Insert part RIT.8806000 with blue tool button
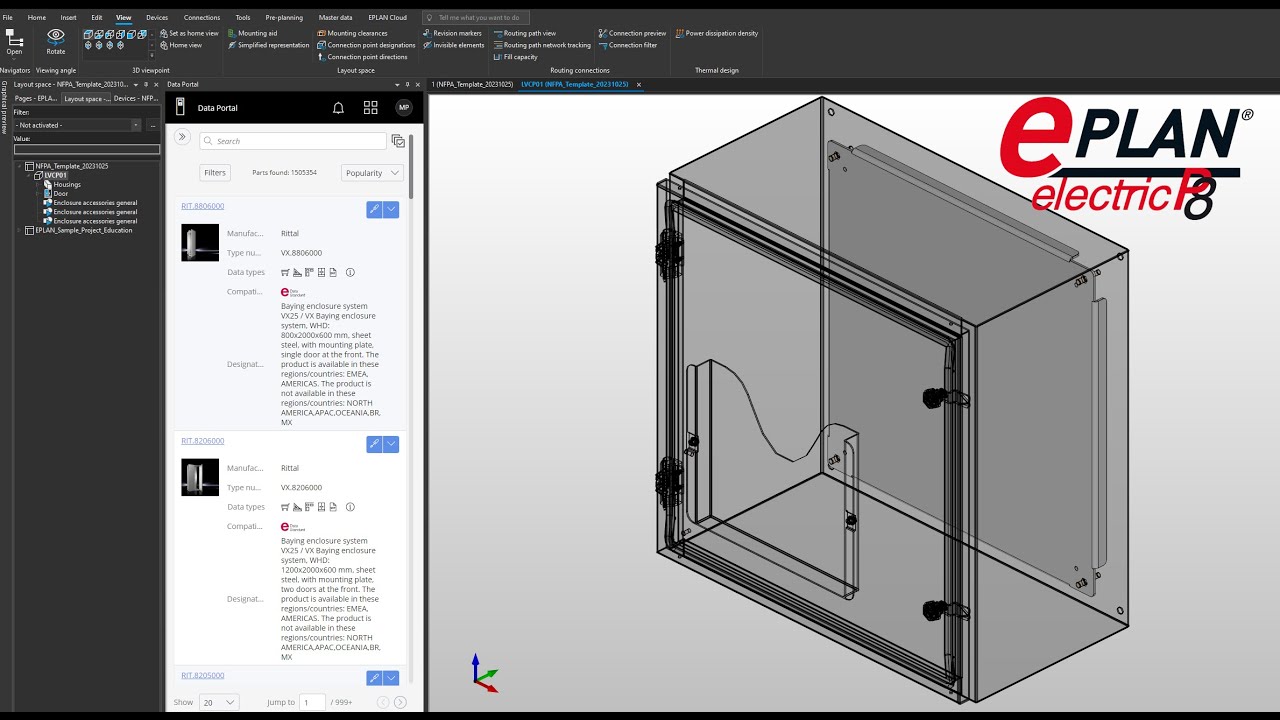Viewport: 1280px width, 720px height. click(x=374, y=209)
